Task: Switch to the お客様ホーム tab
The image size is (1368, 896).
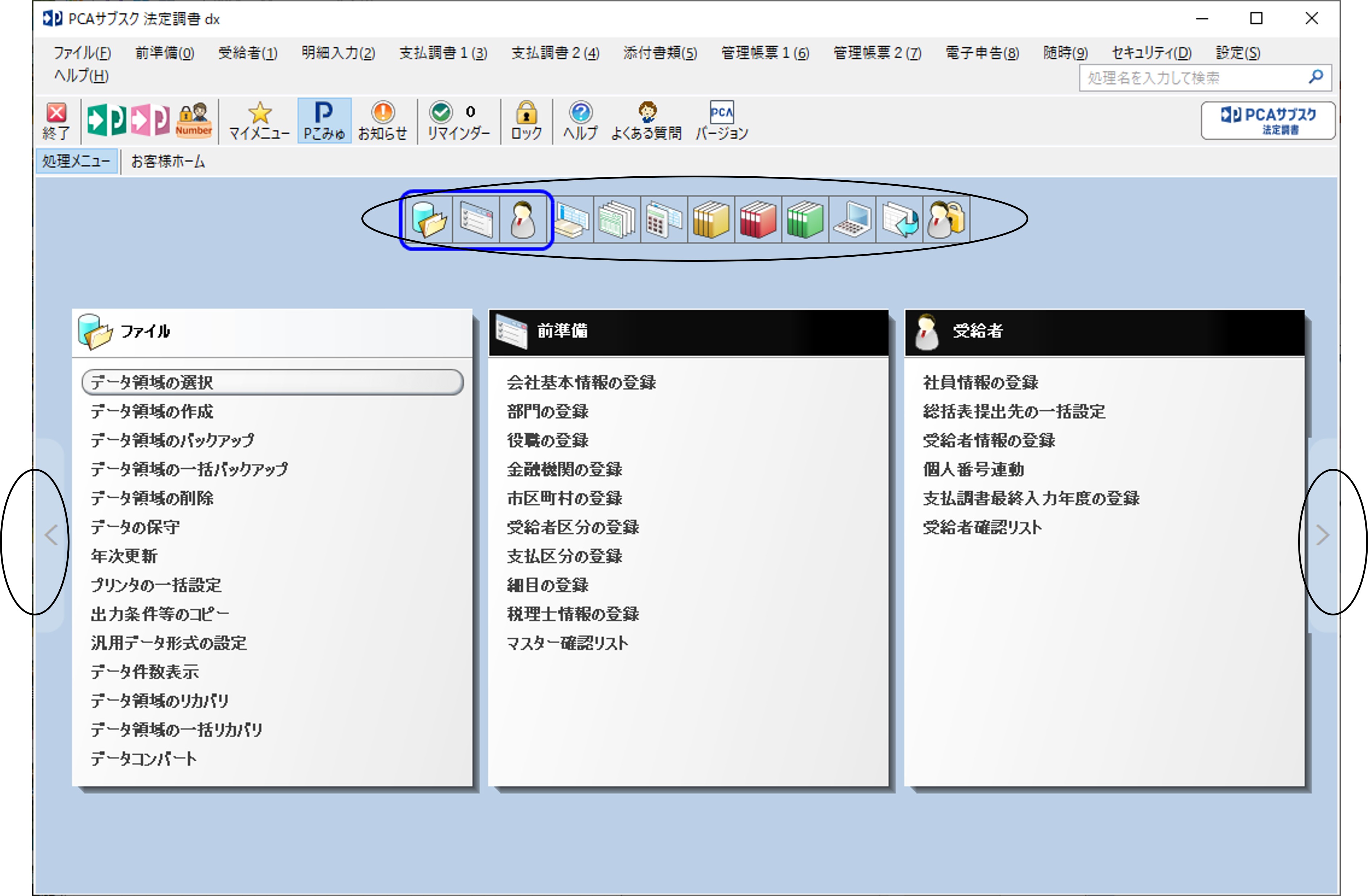Action: click(168, 161)
